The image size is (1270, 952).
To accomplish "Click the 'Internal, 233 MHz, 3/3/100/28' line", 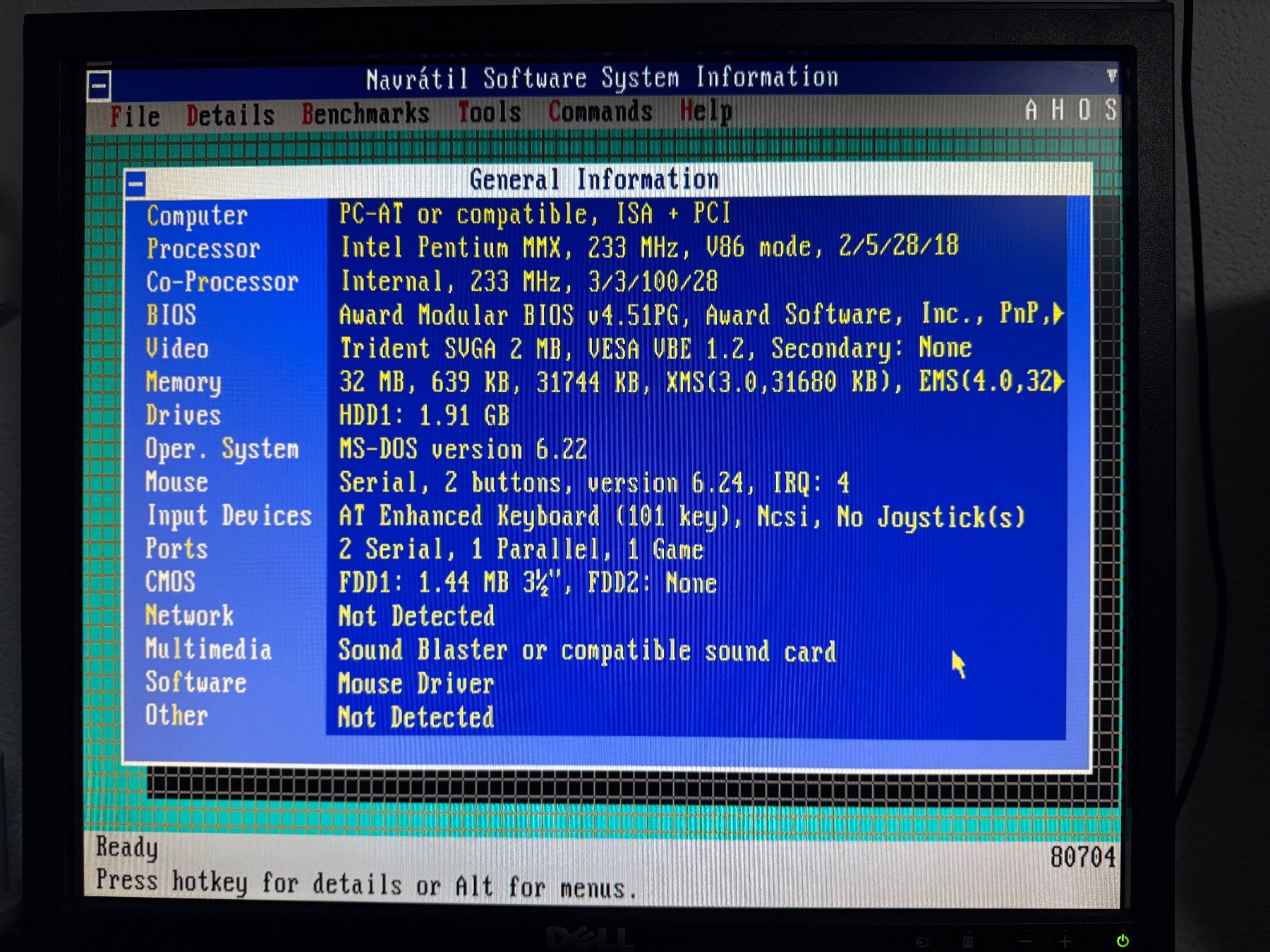I will click(x=529, y=281).
